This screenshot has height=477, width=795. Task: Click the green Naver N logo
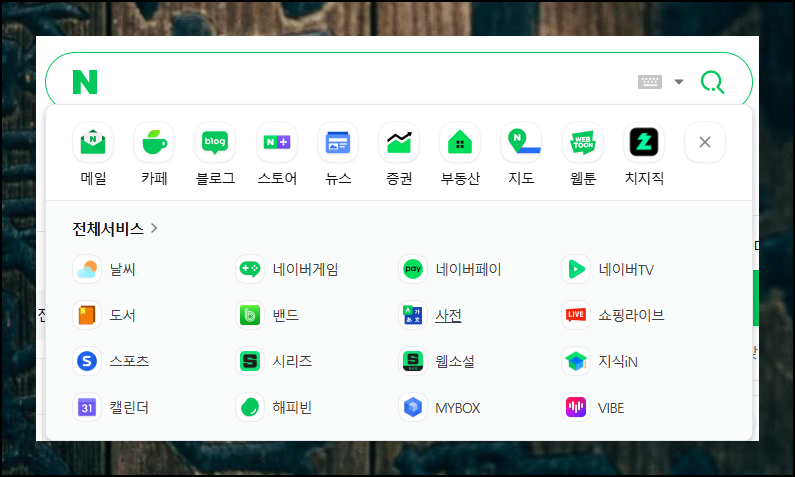click(85, 82)
